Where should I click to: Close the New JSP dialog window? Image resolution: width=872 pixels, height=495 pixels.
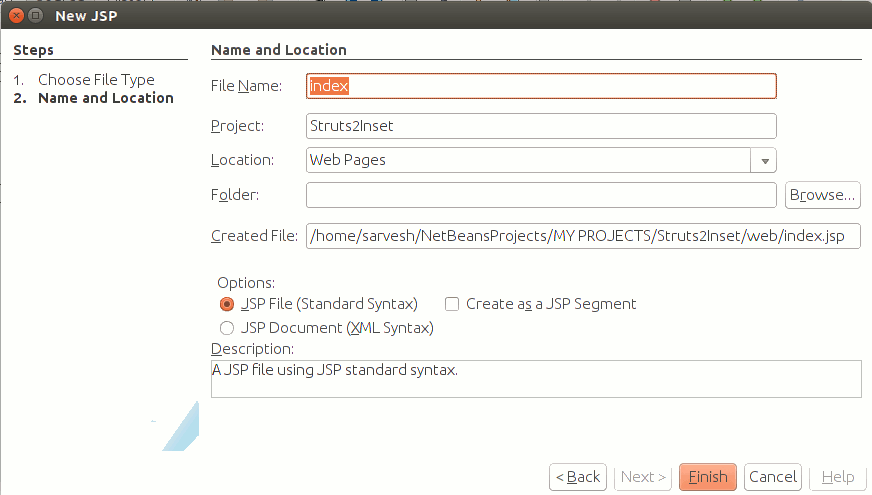point(17,16)
